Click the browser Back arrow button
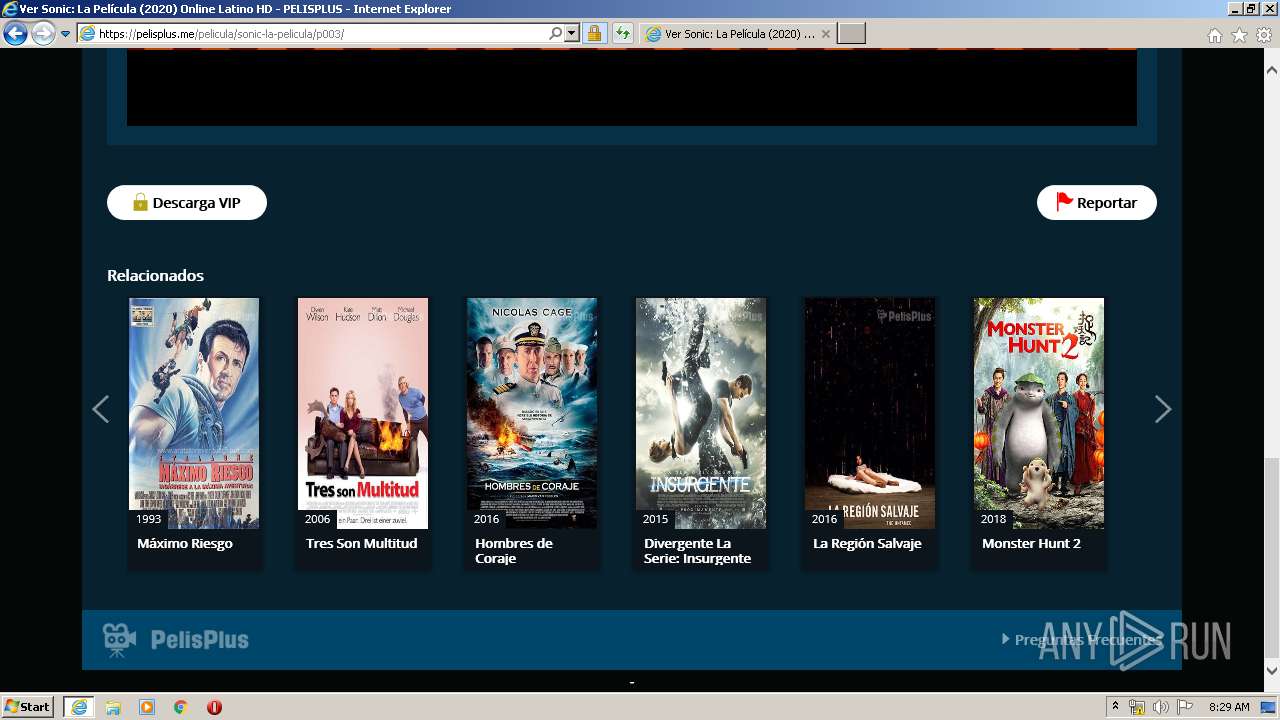 (15, 34)
